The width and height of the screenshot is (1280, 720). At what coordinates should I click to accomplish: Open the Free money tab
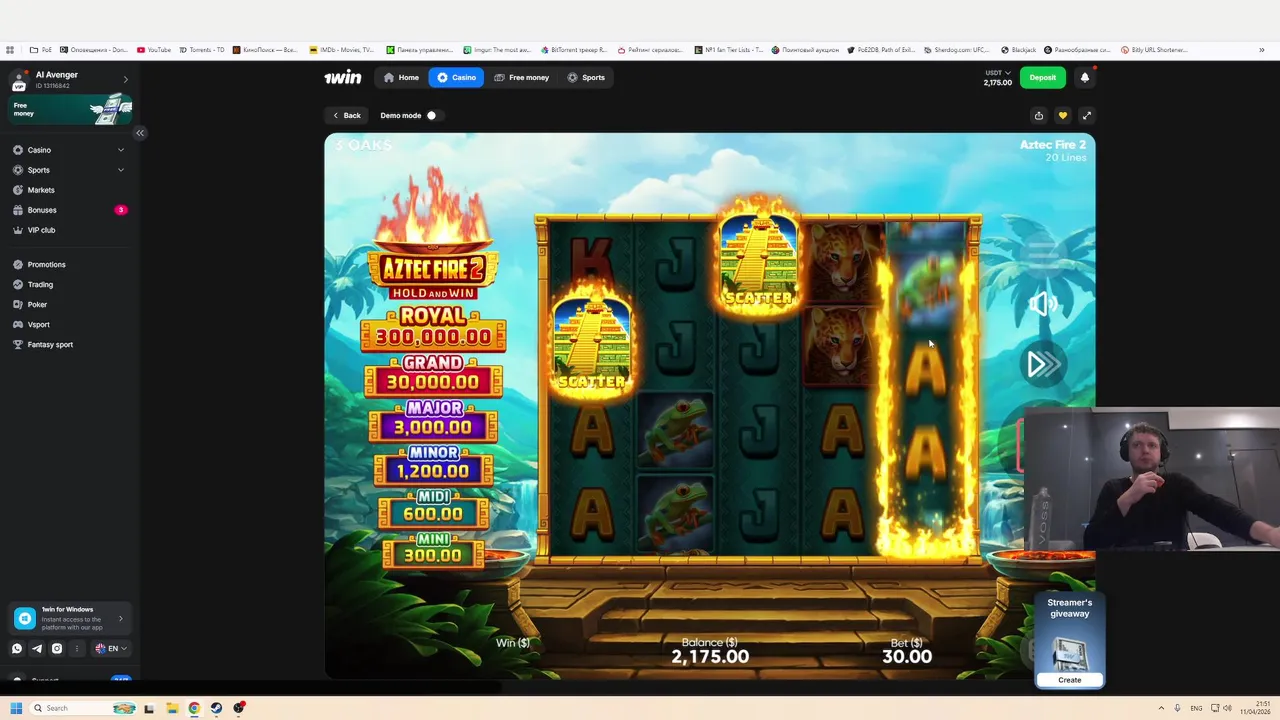pyautogui.click(x=521, y=77)
